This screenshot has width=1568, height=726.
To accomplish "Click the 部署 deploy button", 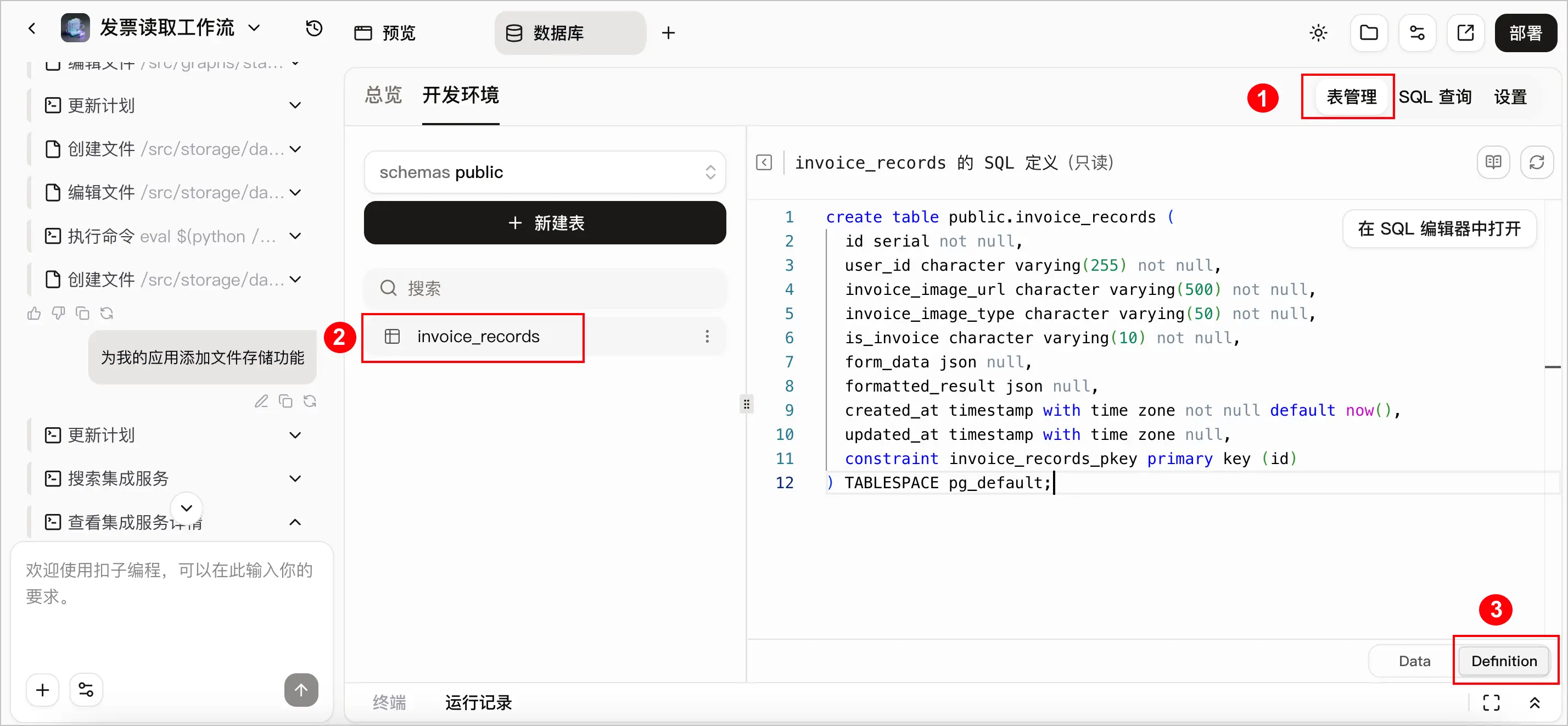I will coord(1525,33).
